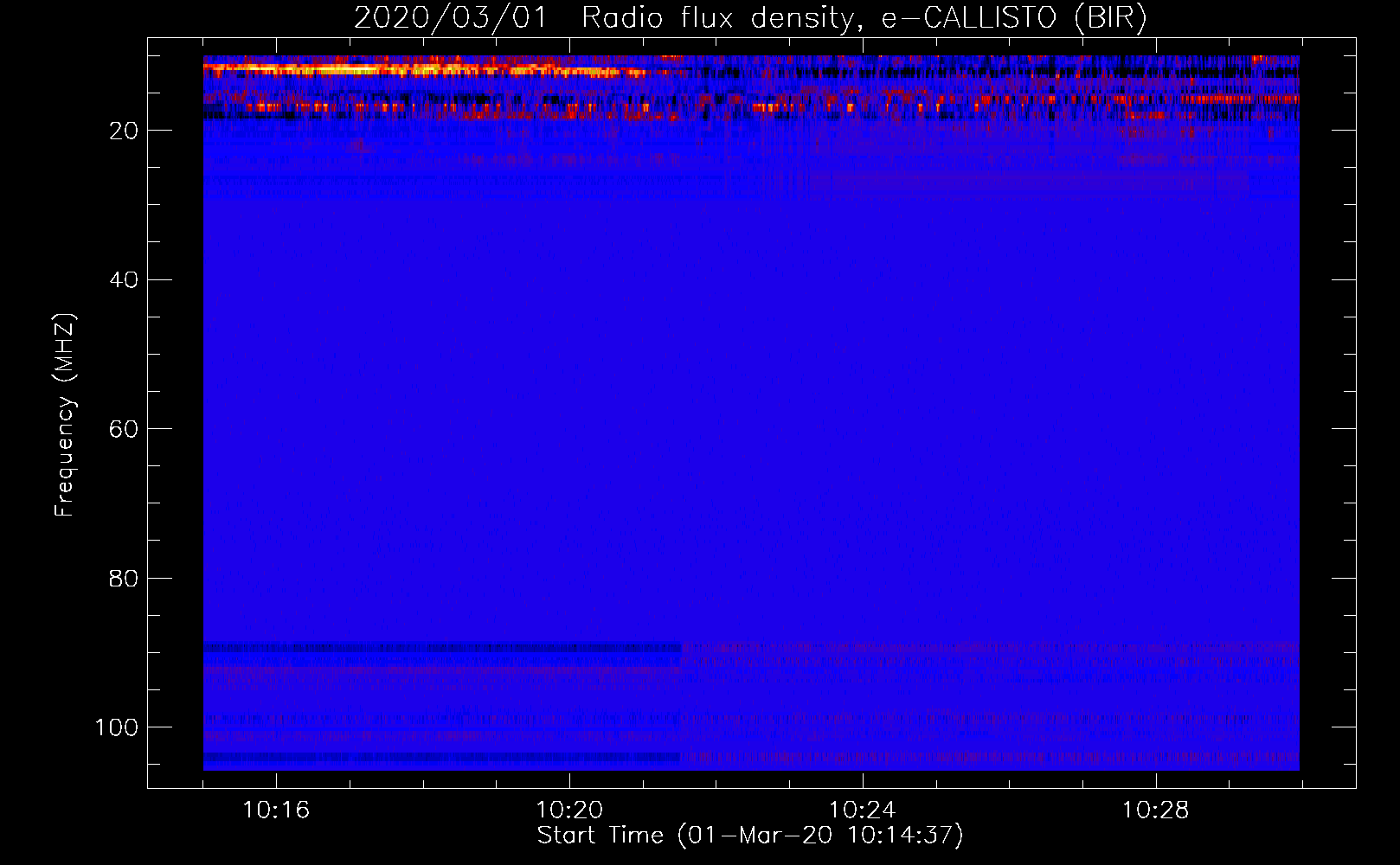Viewport: 1400px width, 865px height.
Task: Click the plot title 'Radio flux density, e-CALLISTO (BIR)'
Action: (864, 18)
